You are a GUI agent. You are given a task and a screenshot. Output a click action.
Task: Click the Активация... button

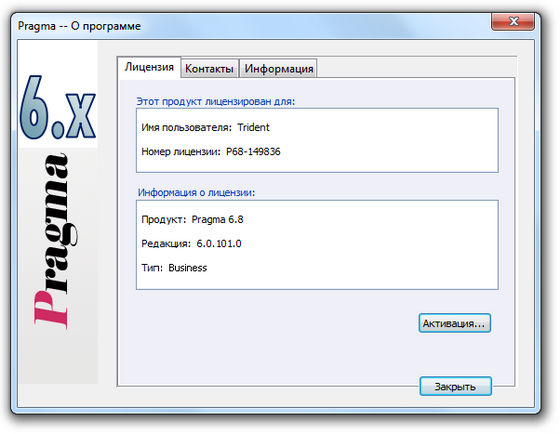454,323
